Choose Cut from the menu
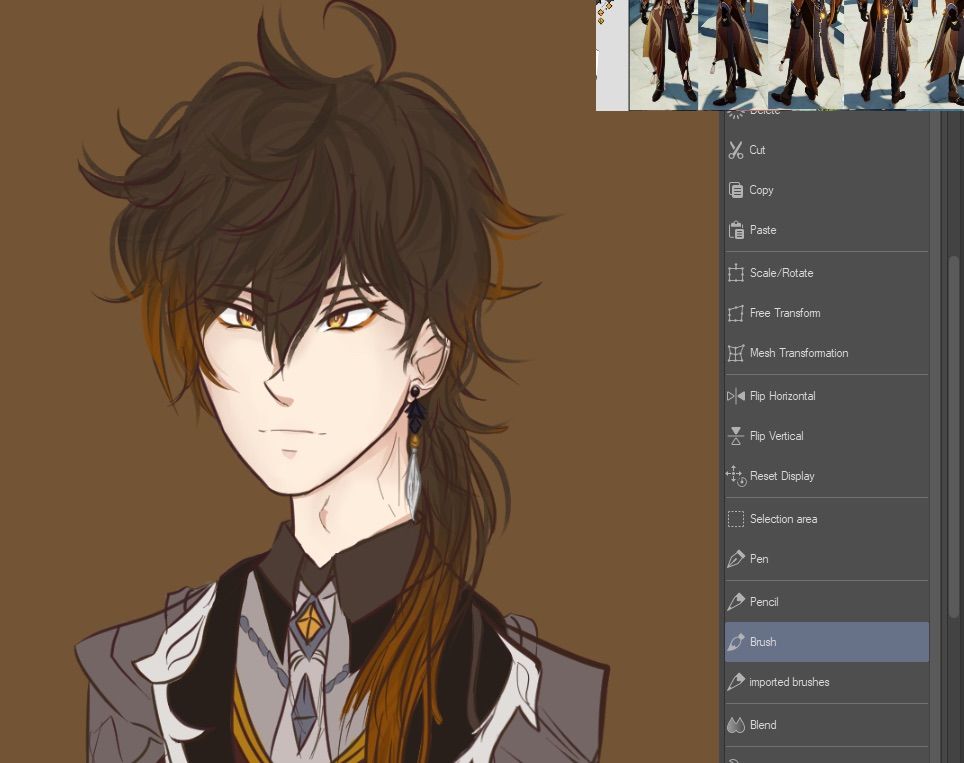 [x=827, y=150]
